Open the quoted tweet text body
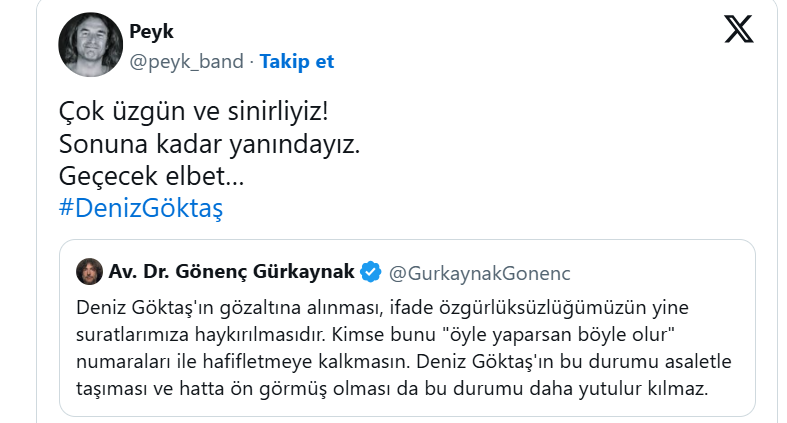787x423 pixels. [404, 348]
